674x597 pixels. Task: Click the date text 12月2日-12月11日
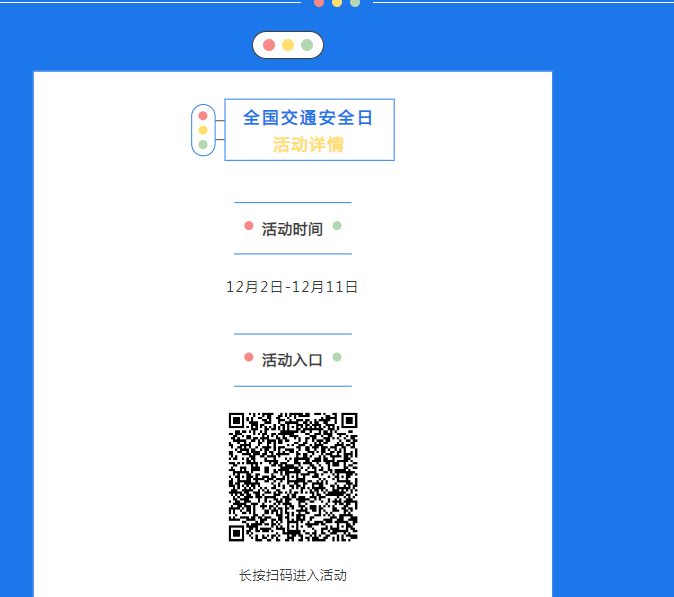pos(292,287)
